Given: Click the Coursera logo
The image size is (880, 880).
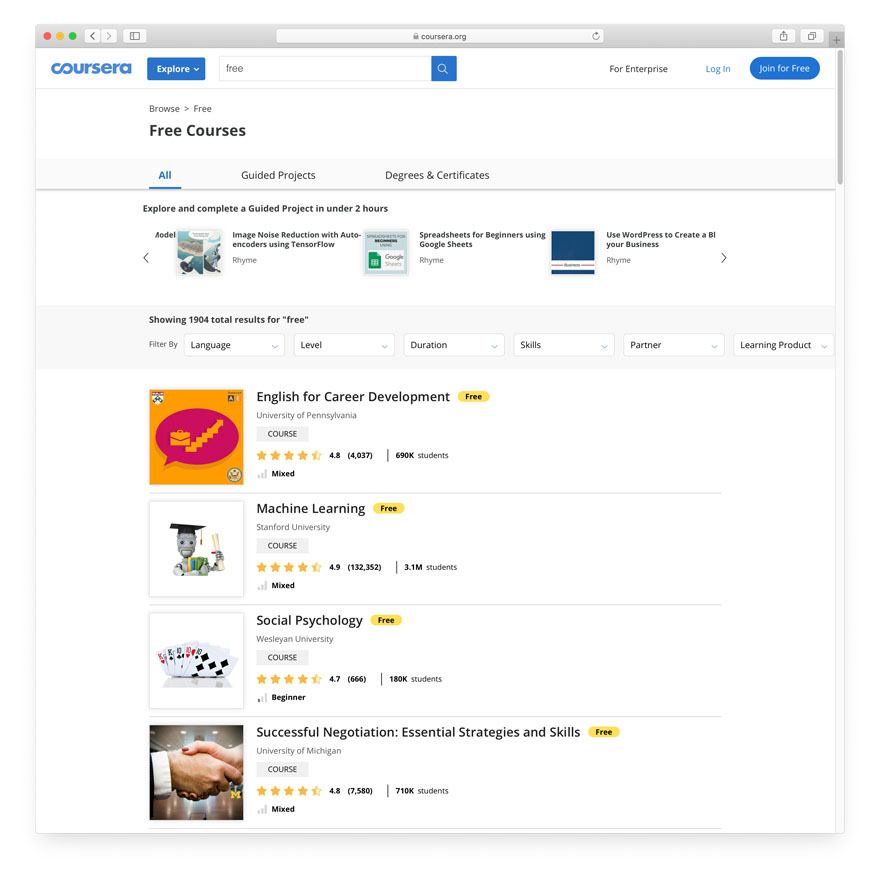Looking at the screenshot, I should click(91, 68).
